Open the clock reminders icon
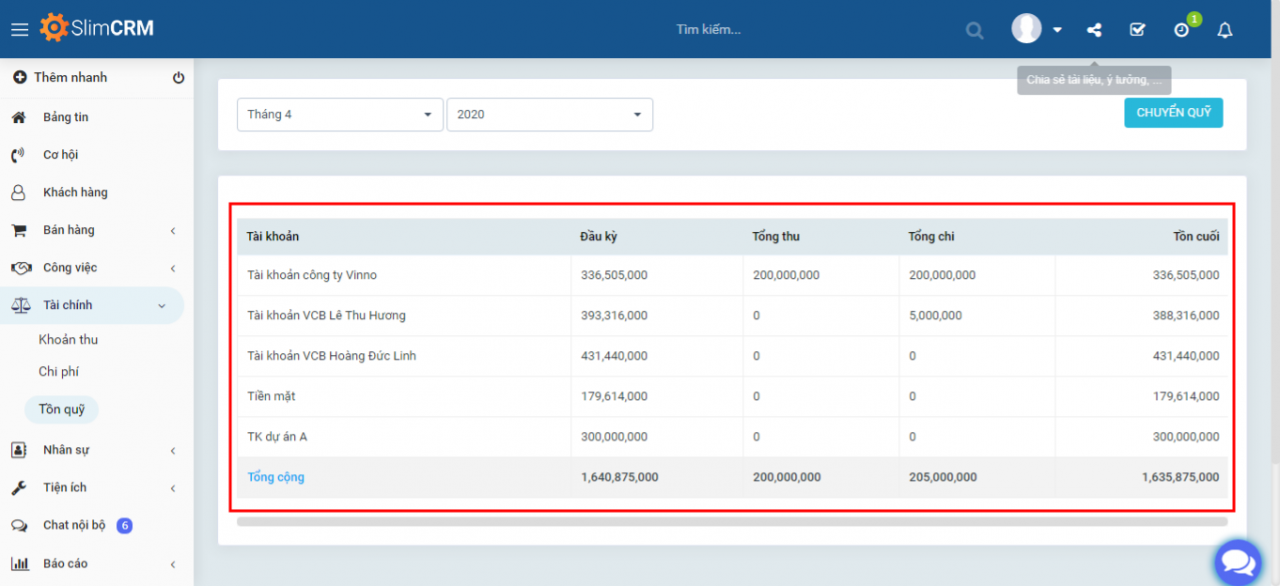Image resolution: width=1280 pixels, height=586 pixels. (1182, 30)
